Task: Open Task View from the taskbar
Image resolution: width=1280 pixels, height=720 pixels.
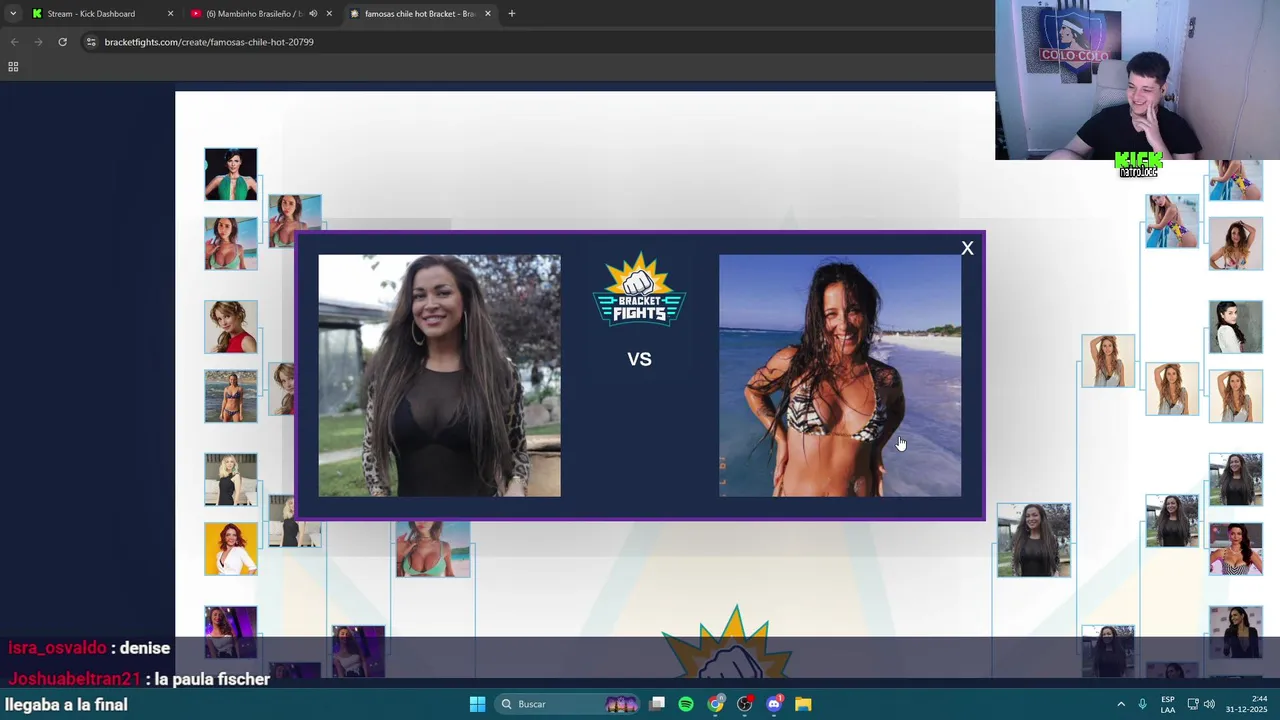Action: (657, 704)
